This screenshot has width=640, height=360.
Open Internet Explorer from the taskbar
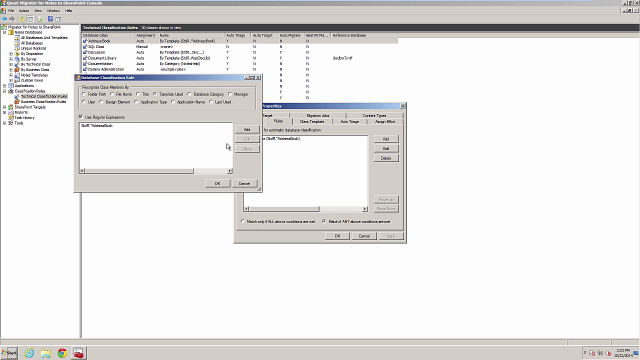(x=29, y=353)
